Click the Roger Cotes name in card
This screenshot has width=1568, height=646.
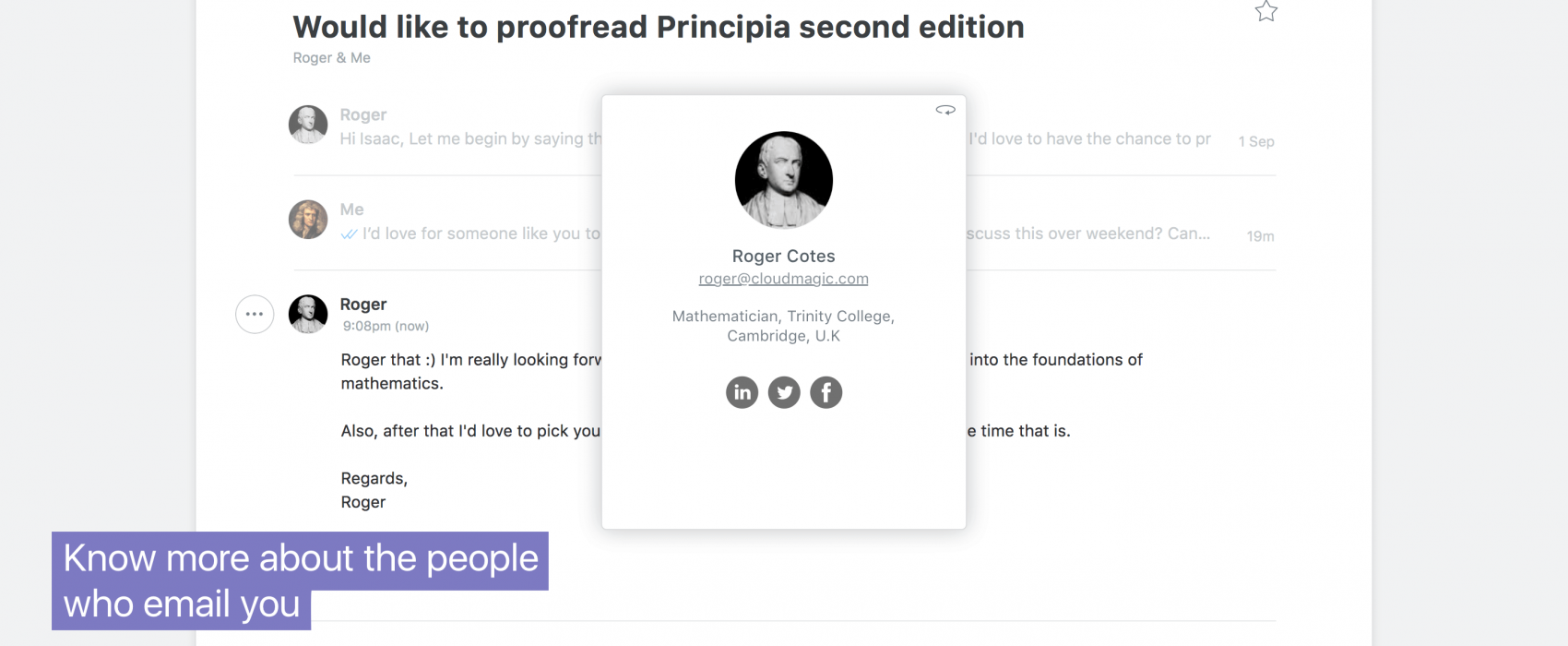[783, 257]
